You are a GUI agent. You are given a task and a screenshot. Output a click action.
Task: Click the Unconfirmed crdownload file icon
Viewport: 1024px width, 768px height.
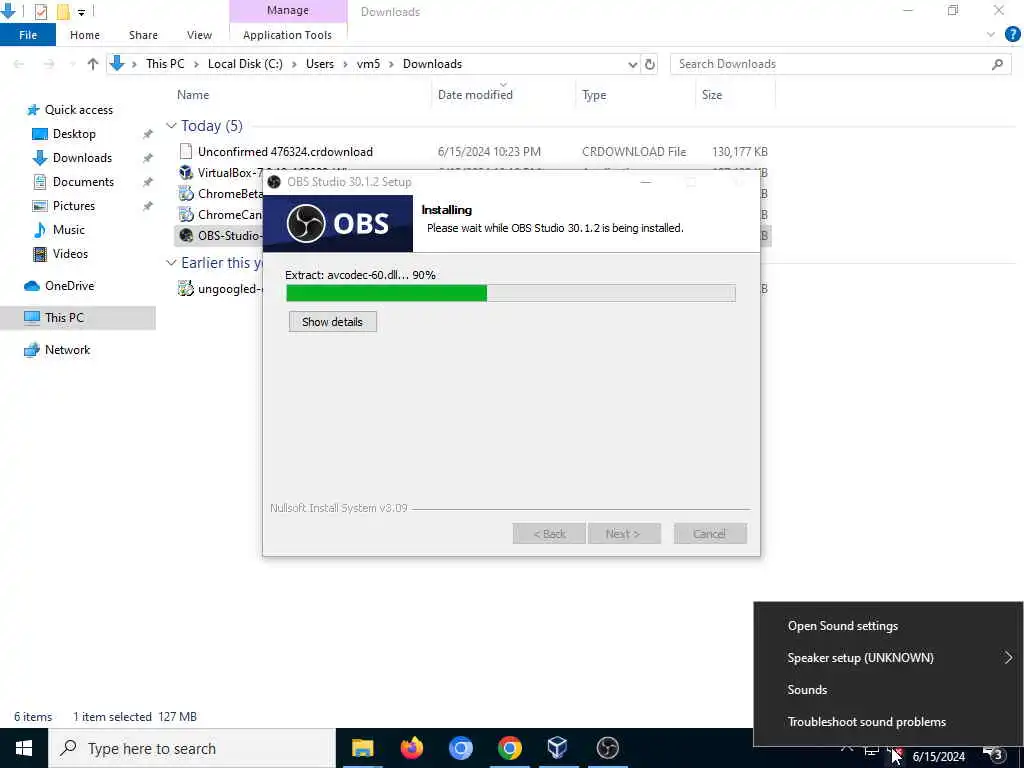[x=186, y=152]
